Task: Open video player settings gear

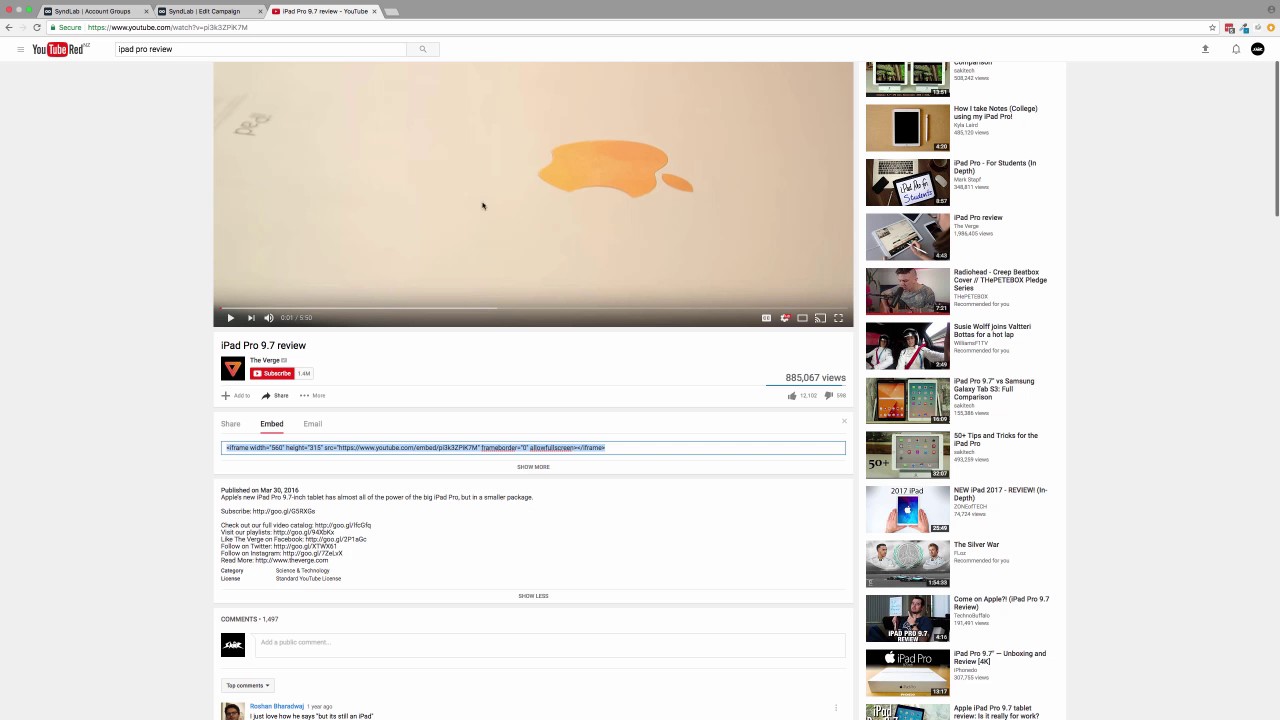Action: [x=785, y=318]
